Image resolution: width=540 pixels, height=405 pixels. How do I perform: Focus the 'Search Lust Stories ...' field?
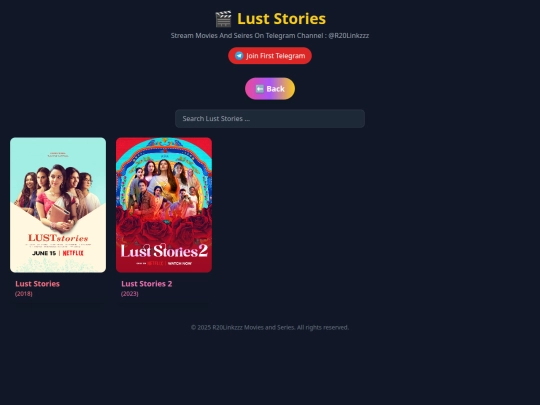click(x=270, y=119)
